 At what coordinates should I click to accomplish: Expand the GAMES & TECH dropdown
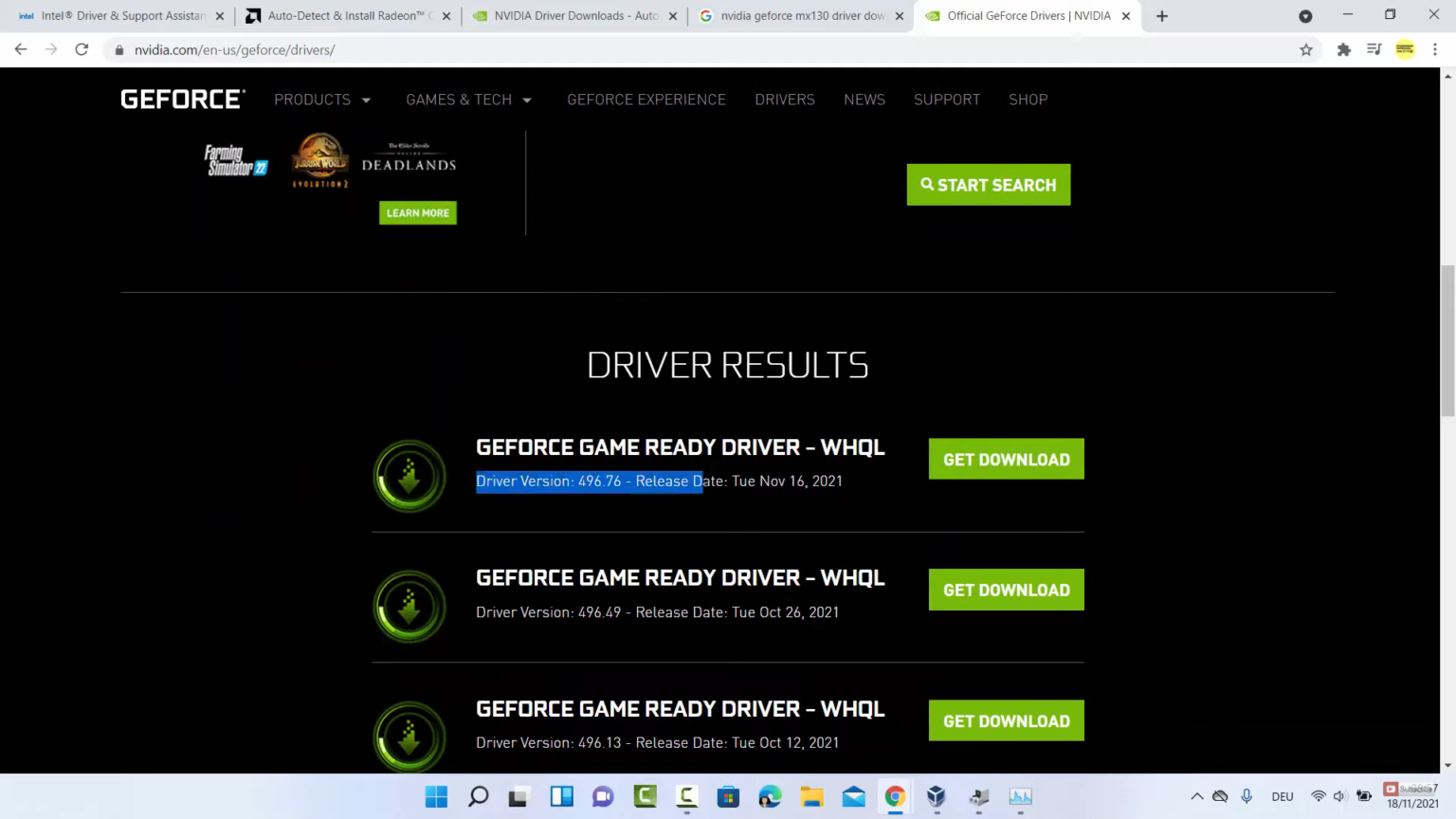(469, 100)
